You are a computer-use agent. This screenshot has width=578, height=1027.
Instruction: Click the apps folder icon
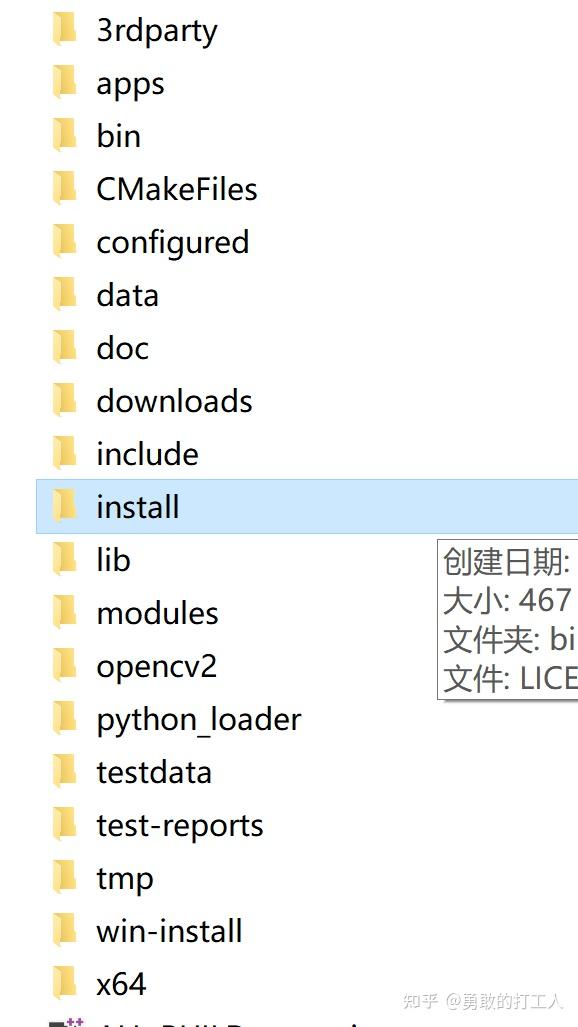pyautogui.click(x=65, y=83)
